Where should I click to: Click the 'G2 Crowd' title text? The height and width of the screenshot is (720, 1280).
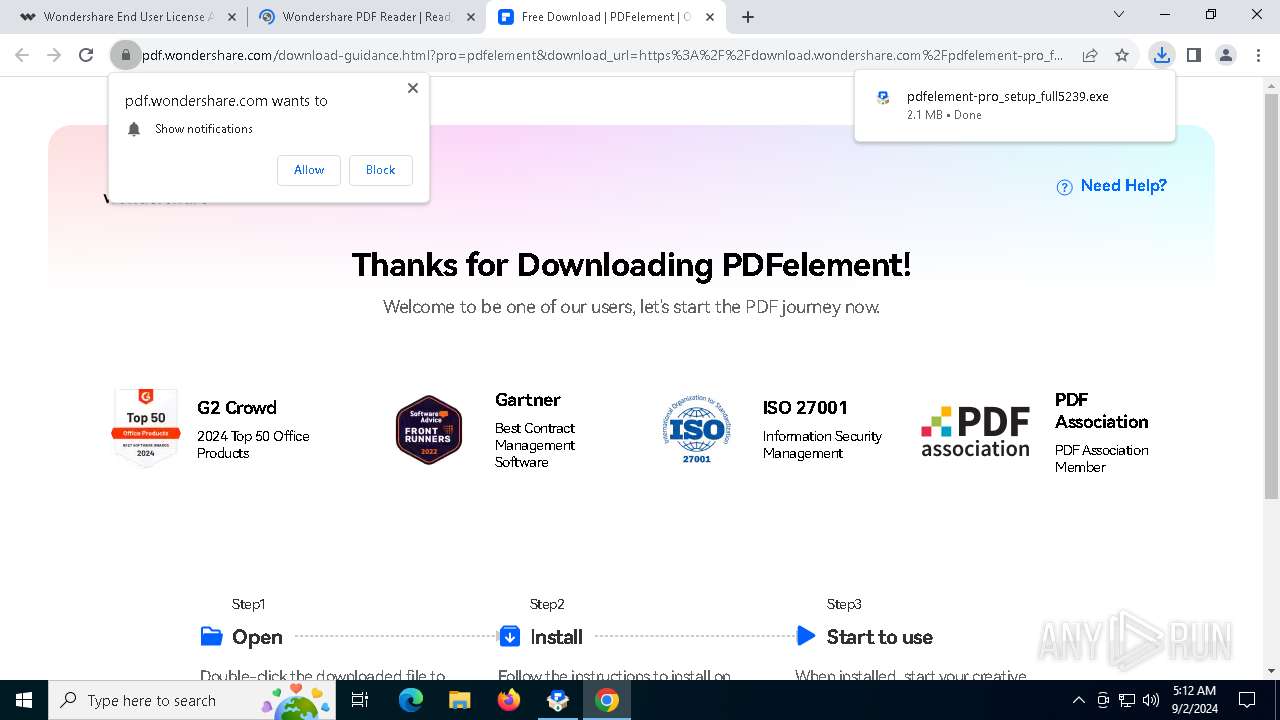[x=236, y=408]
